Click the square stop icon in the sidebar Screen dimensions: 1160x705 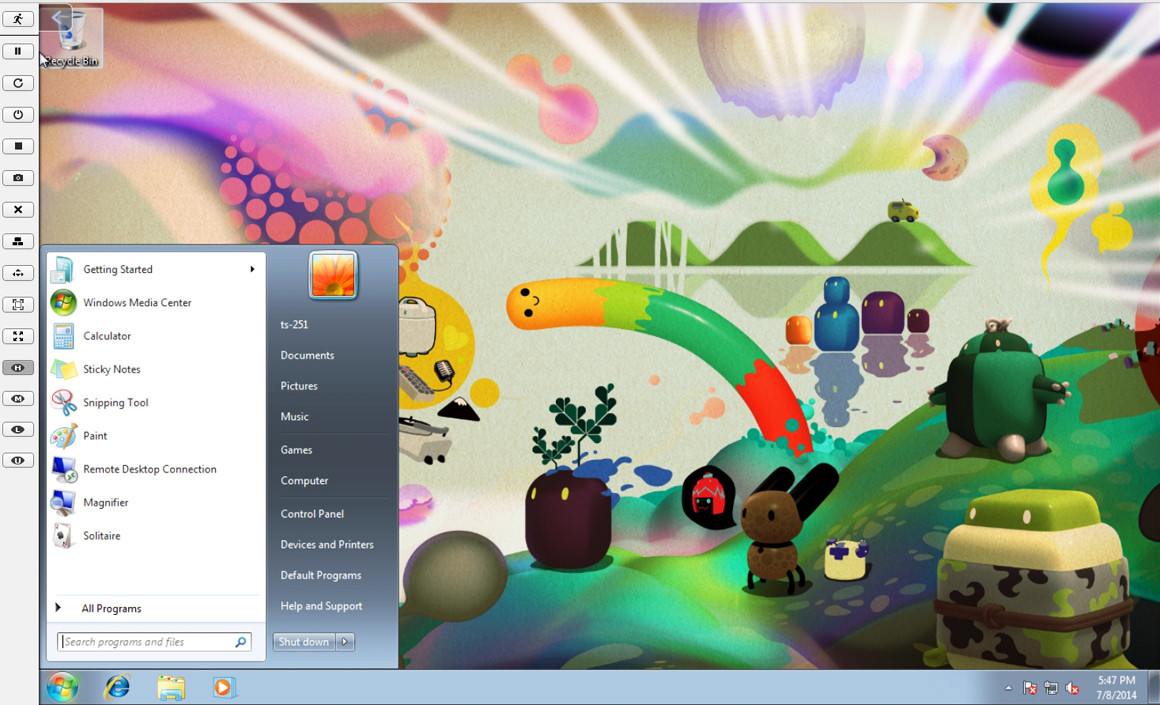coord(18,146)
